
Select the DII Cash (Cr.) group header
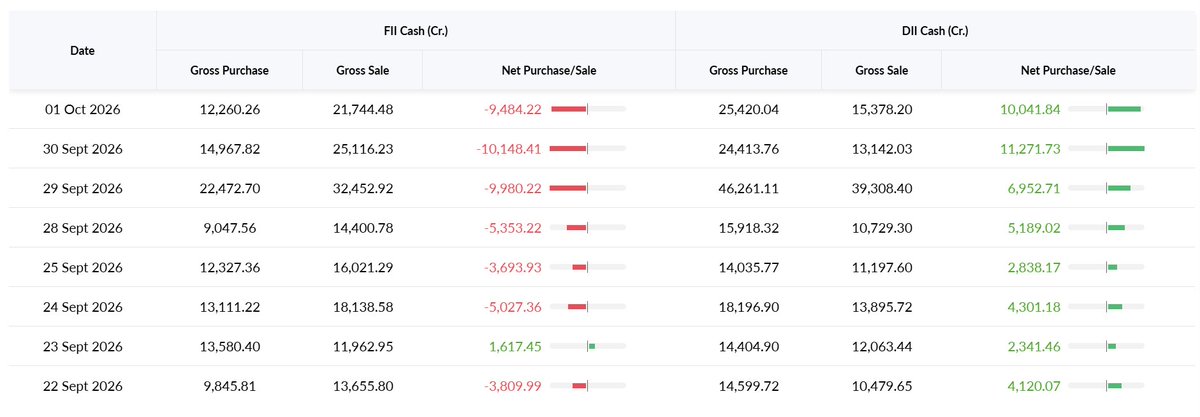(935, 31)
